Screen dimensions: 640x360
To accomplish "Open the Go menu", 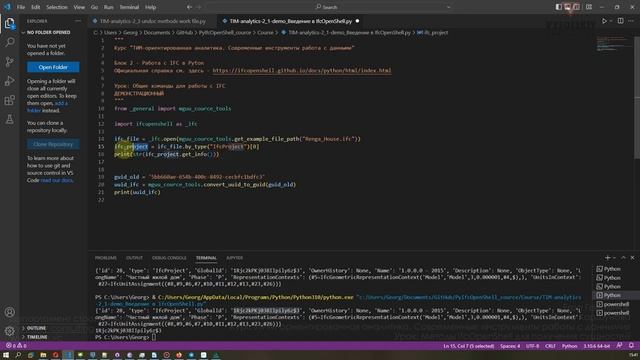I will (x=94, y=7).
